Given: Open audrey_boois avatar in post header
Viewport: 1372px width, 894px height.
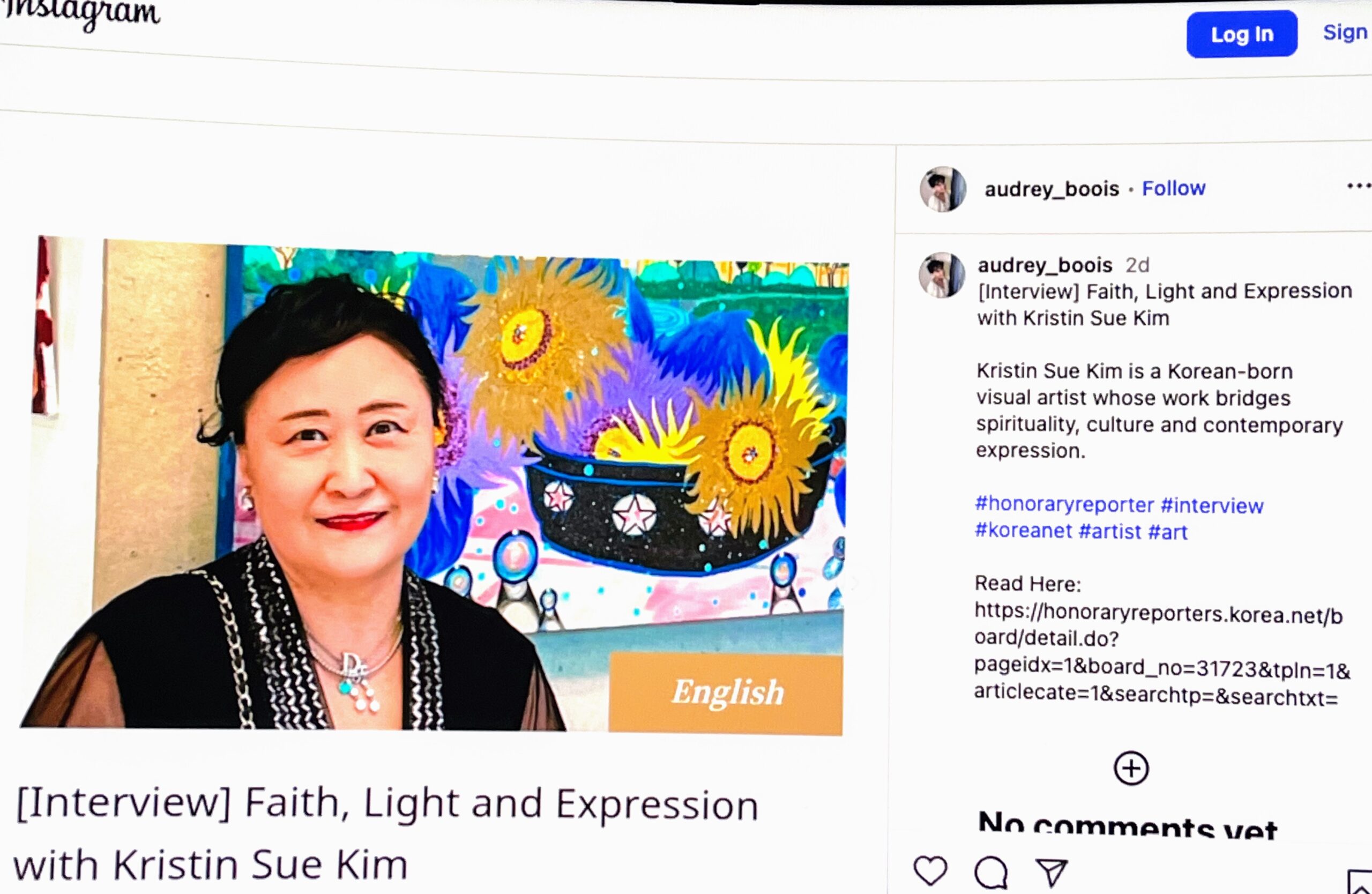Looking at the screenshot, I should pos(943,189).
